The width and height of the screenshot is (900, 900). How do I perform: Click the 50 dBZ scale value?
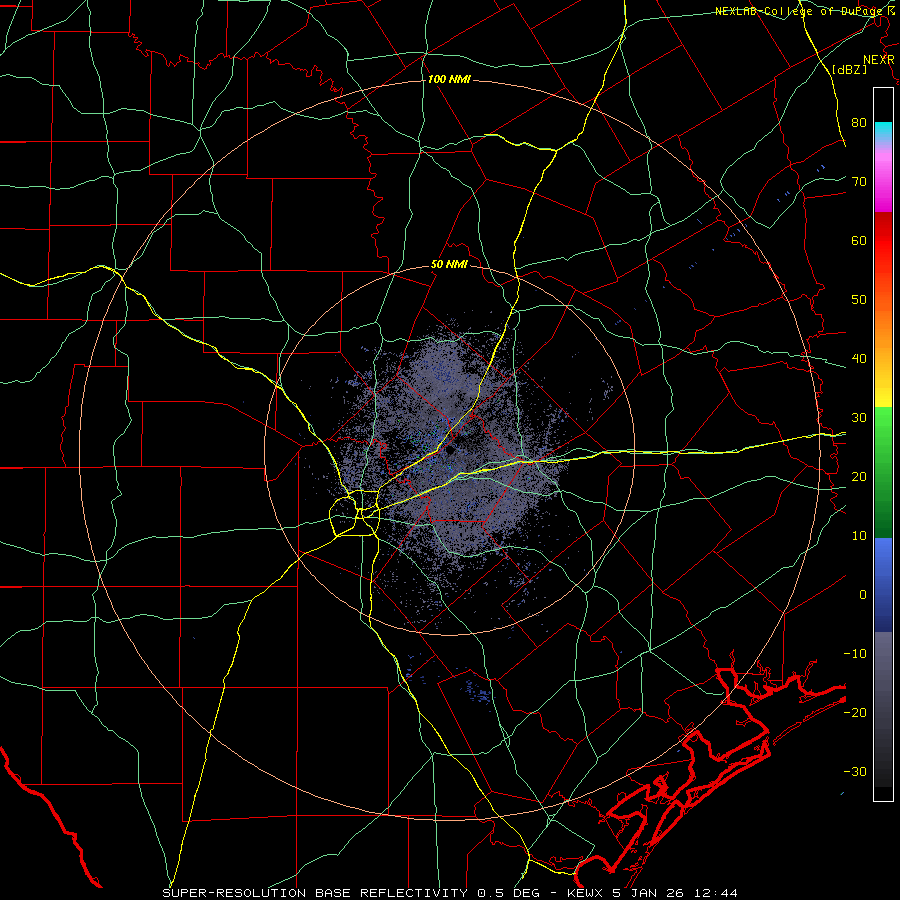[859, 300]
